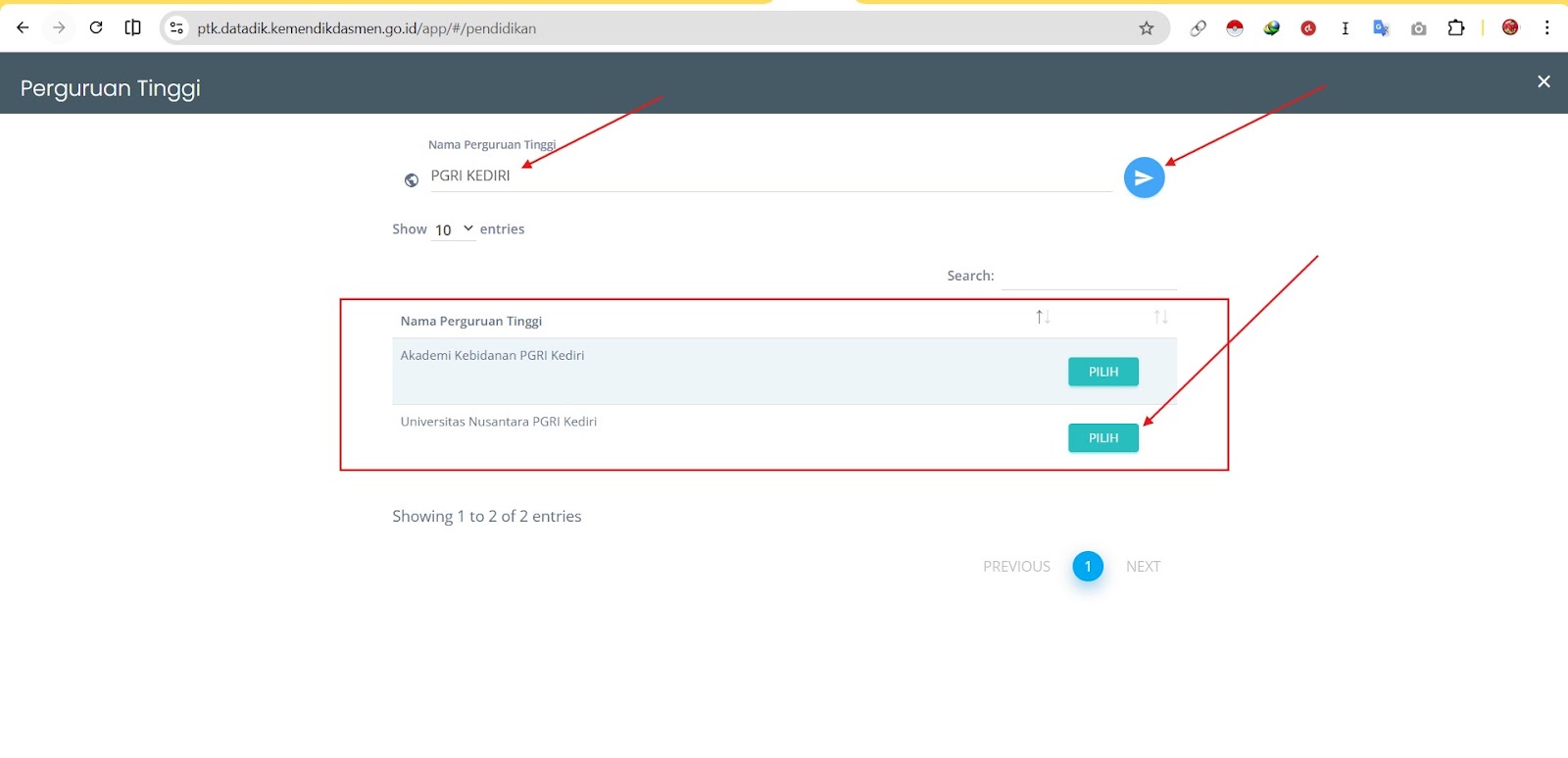The width and height of the screenshot is (1568, 758).
Task: Open the Pokeball extension icon
Action: point(1235,28)
